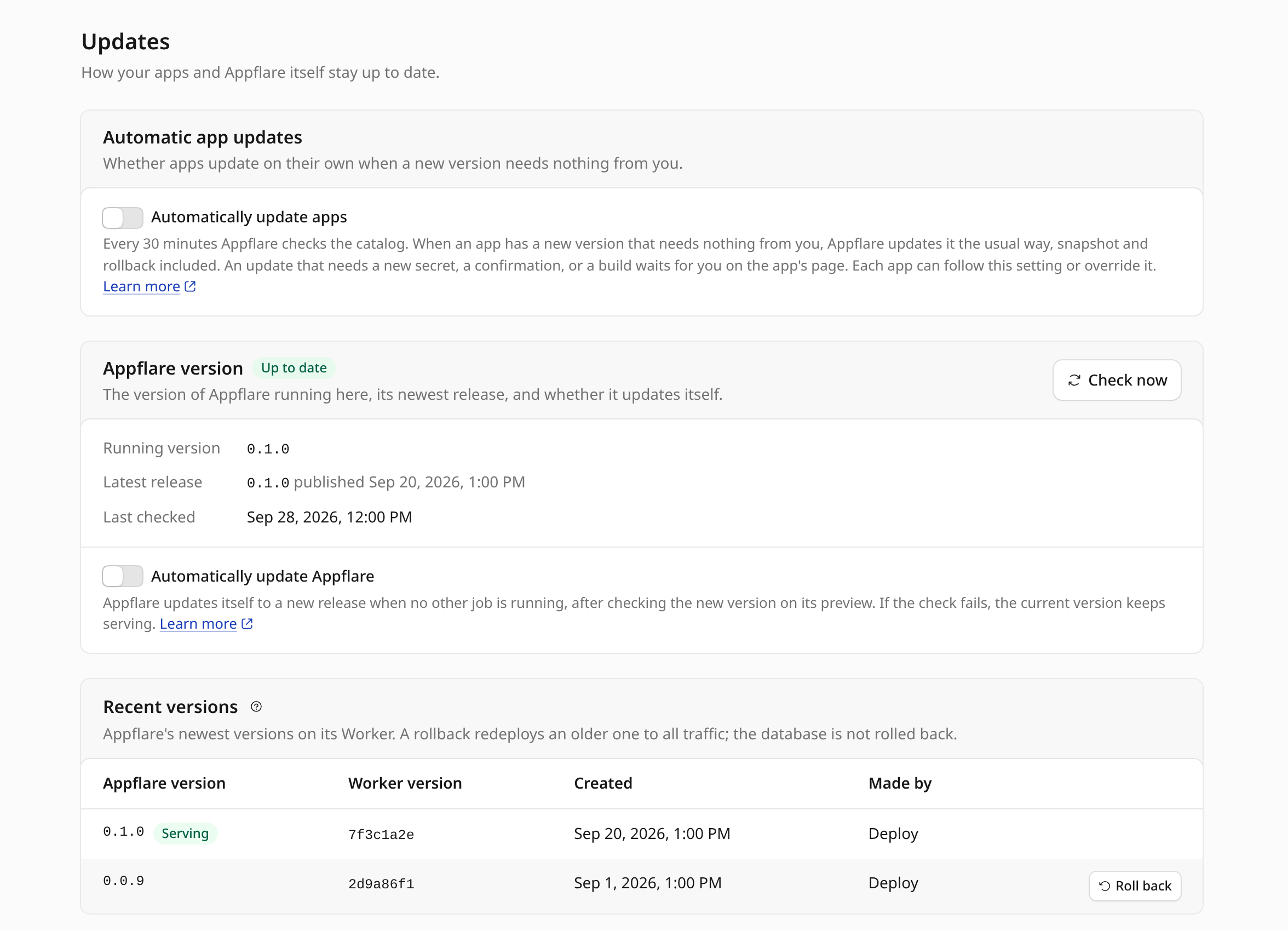Enable Automatically update apps toggle
The height and width of the screenshot is (931, 1288).
pyautogui.click(x=122, y=217)
